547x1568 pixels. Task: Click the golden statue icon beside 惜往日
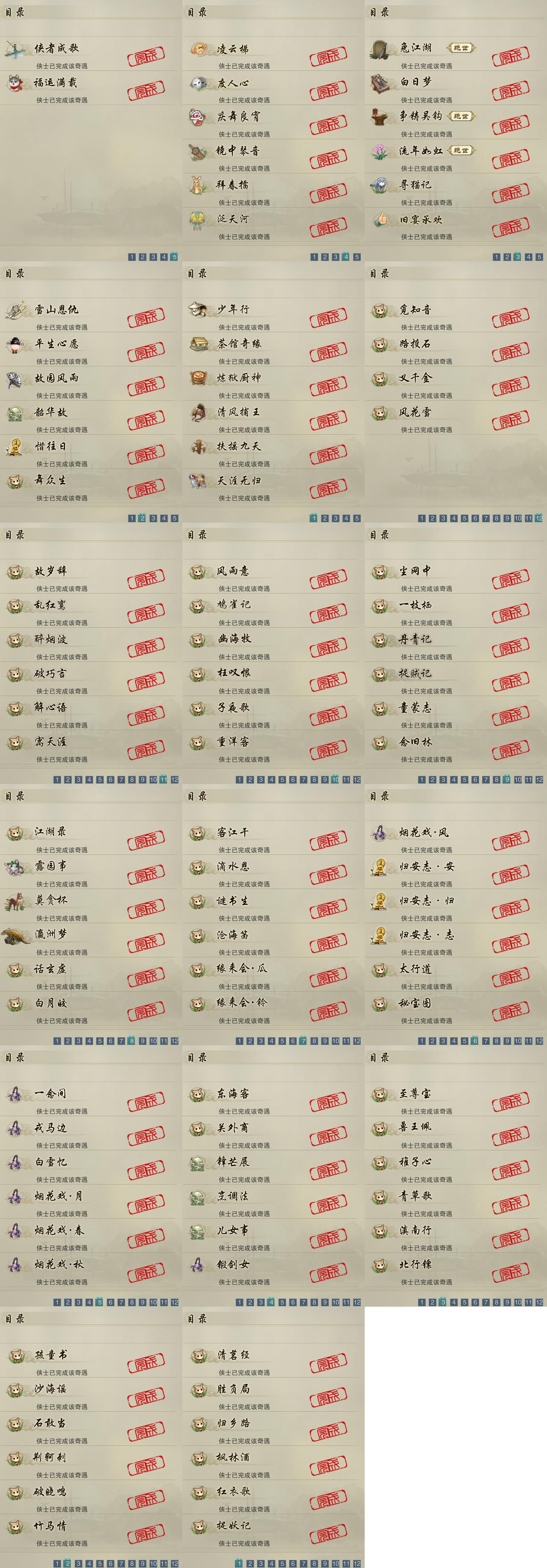pos(14,447)
